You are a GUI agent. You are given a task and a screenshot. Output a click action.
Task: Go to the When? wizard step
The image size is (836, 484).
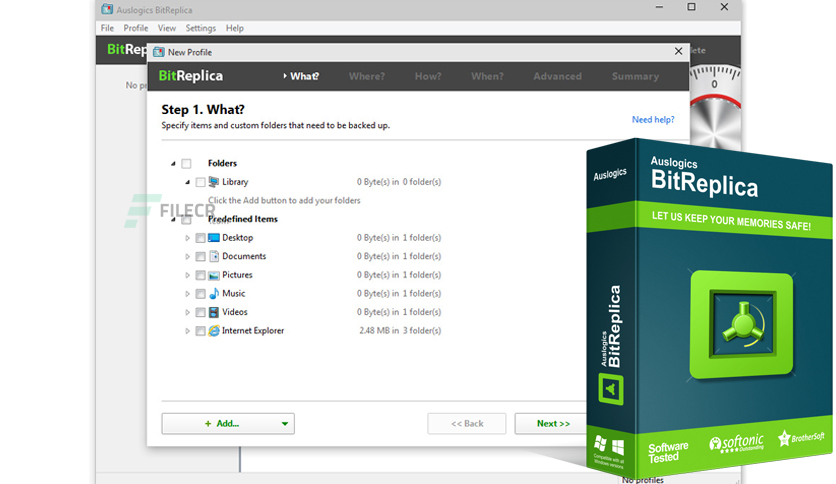487,76
